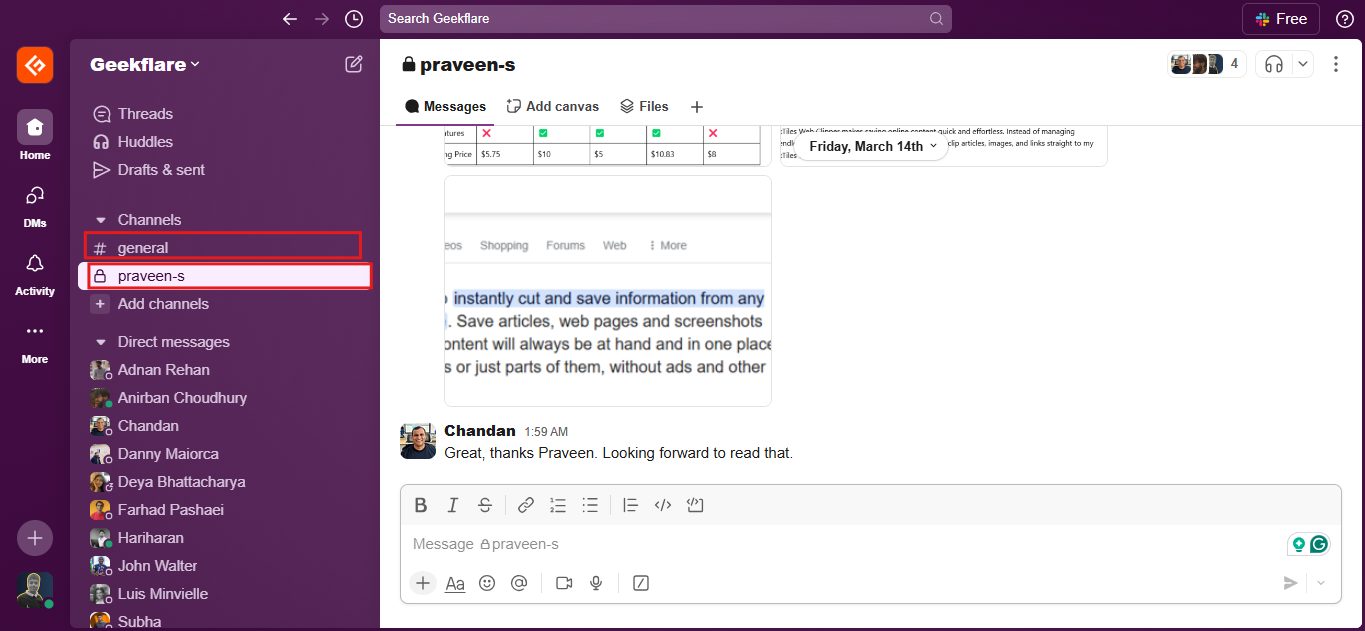Compose a new message with pencil icon

coord(354,64)
